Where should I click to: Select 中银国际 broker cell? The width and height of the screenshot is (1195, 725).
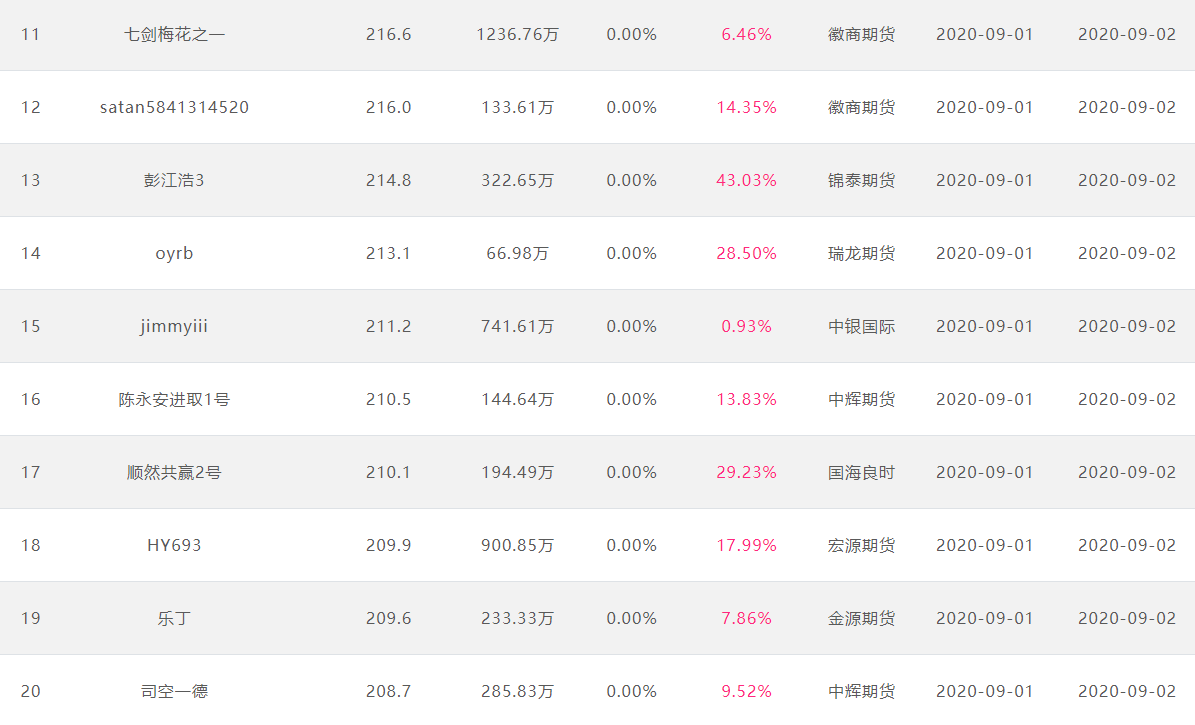coord(861,326)
